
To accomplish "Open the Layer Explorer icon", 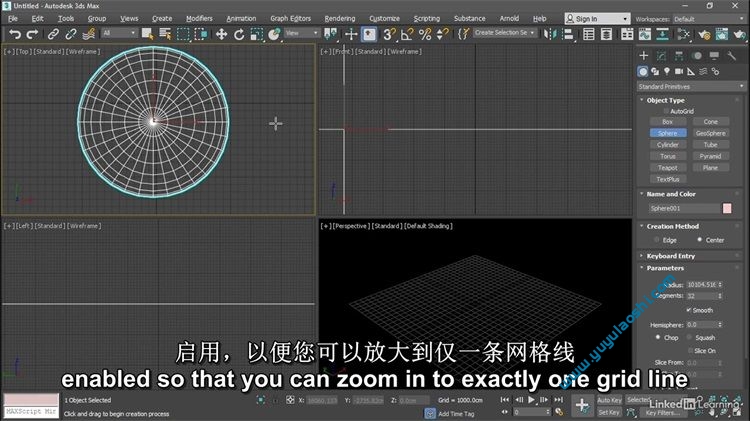I will pyautogui.click(x=607, y=34).
